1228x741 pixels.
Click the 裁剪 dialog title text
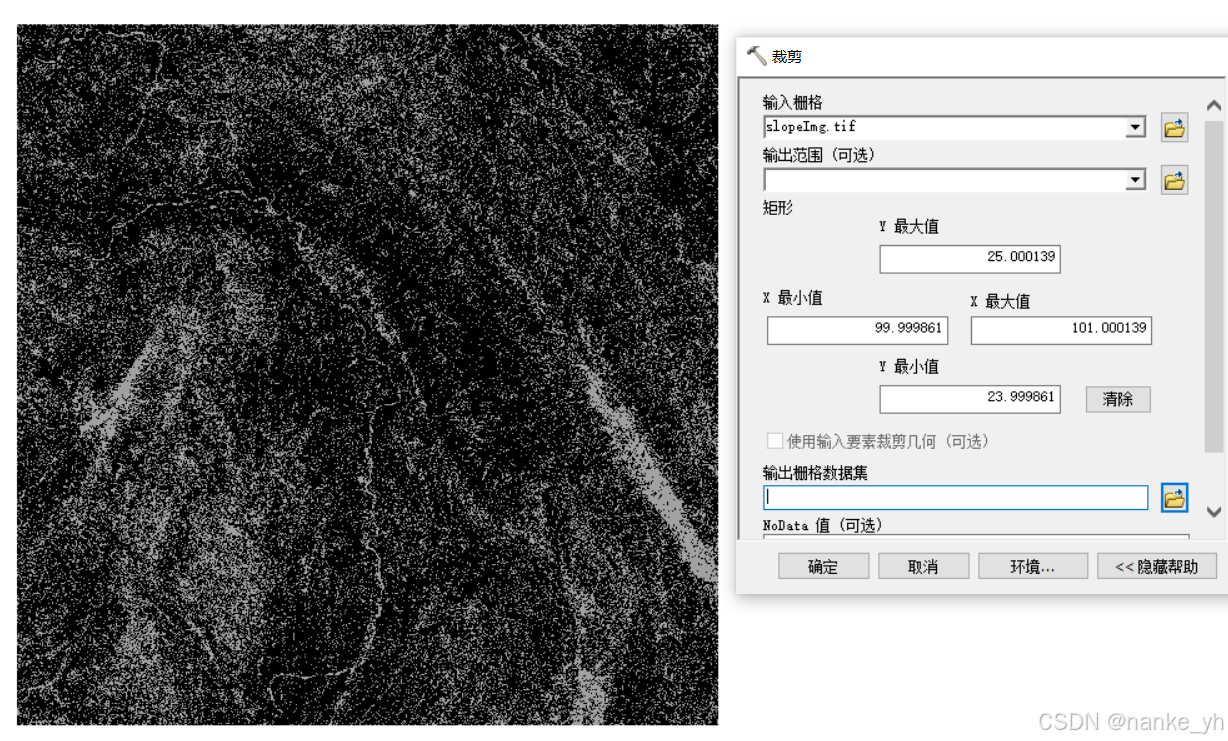pyautogui.click(x=787, y=57)
